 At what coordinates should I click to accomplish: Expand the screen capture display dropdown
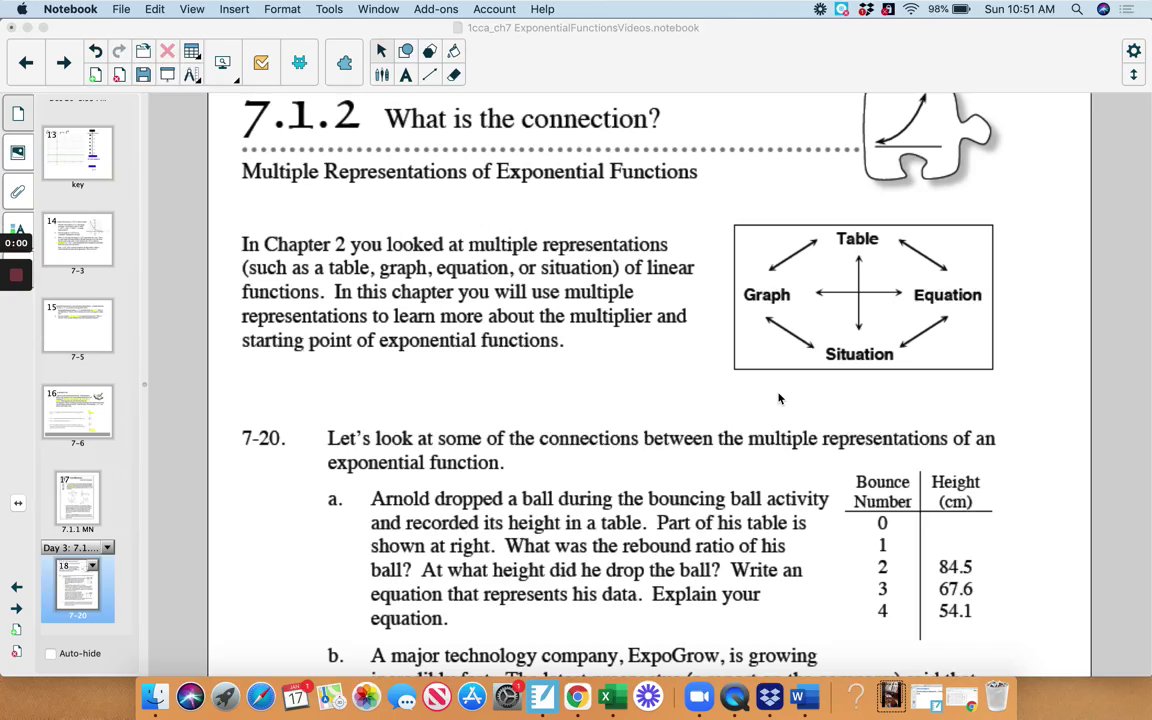237,81
